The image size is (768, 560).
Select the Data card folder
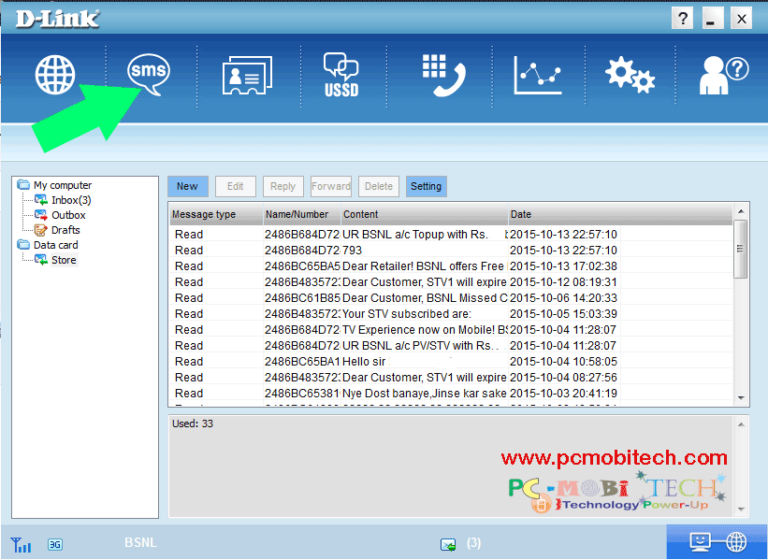pyautogui.click(x=55, y=245)
